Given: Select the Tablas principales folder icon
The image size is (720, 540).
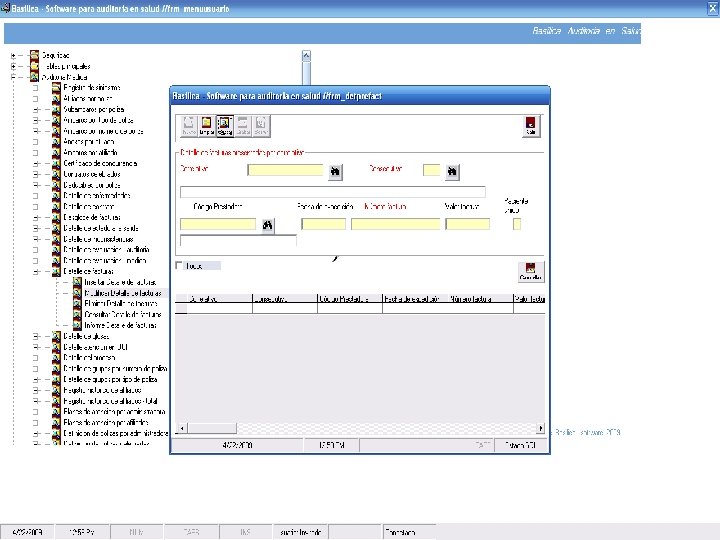Looking at the screenshot, I should [34, 66].
